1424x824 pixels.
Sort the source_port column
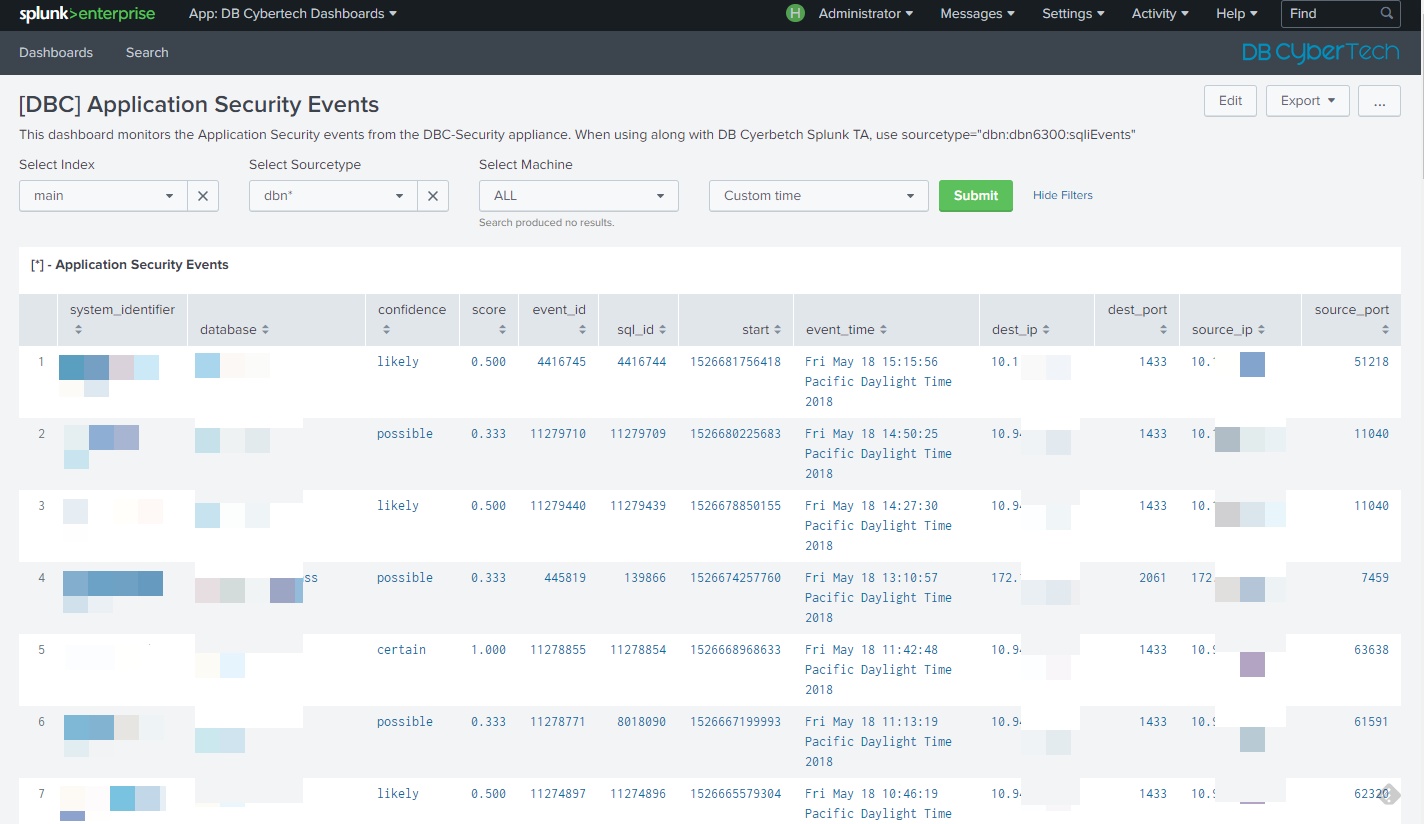(x=1385, y=329)
